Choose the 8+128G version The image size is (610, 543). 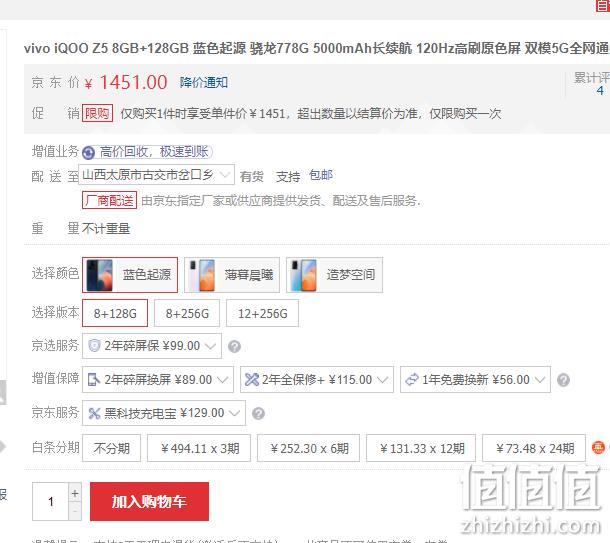(115, 313)
